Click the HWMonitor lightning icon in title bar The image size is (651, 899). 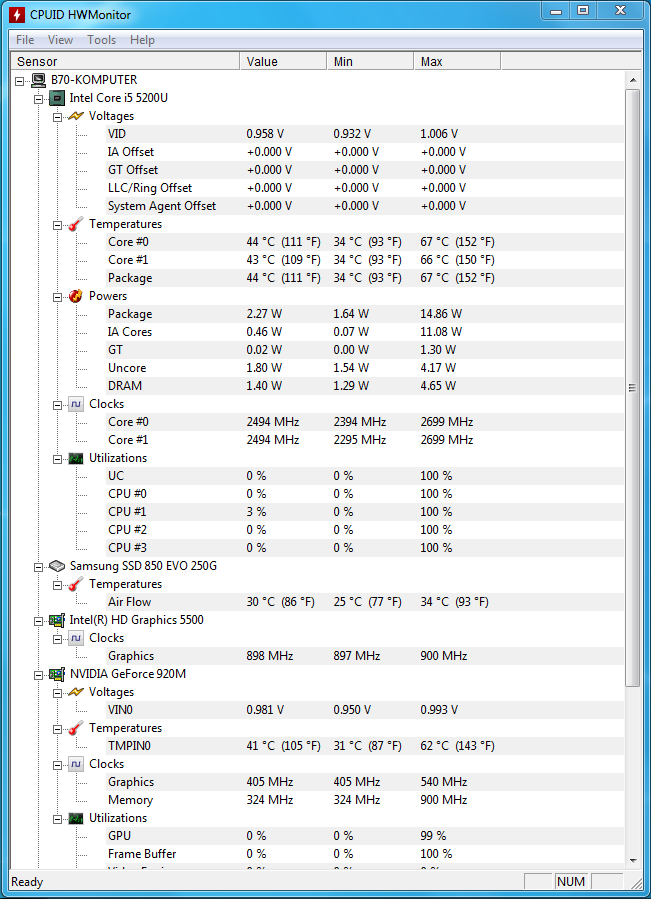[x=17, y=14]
